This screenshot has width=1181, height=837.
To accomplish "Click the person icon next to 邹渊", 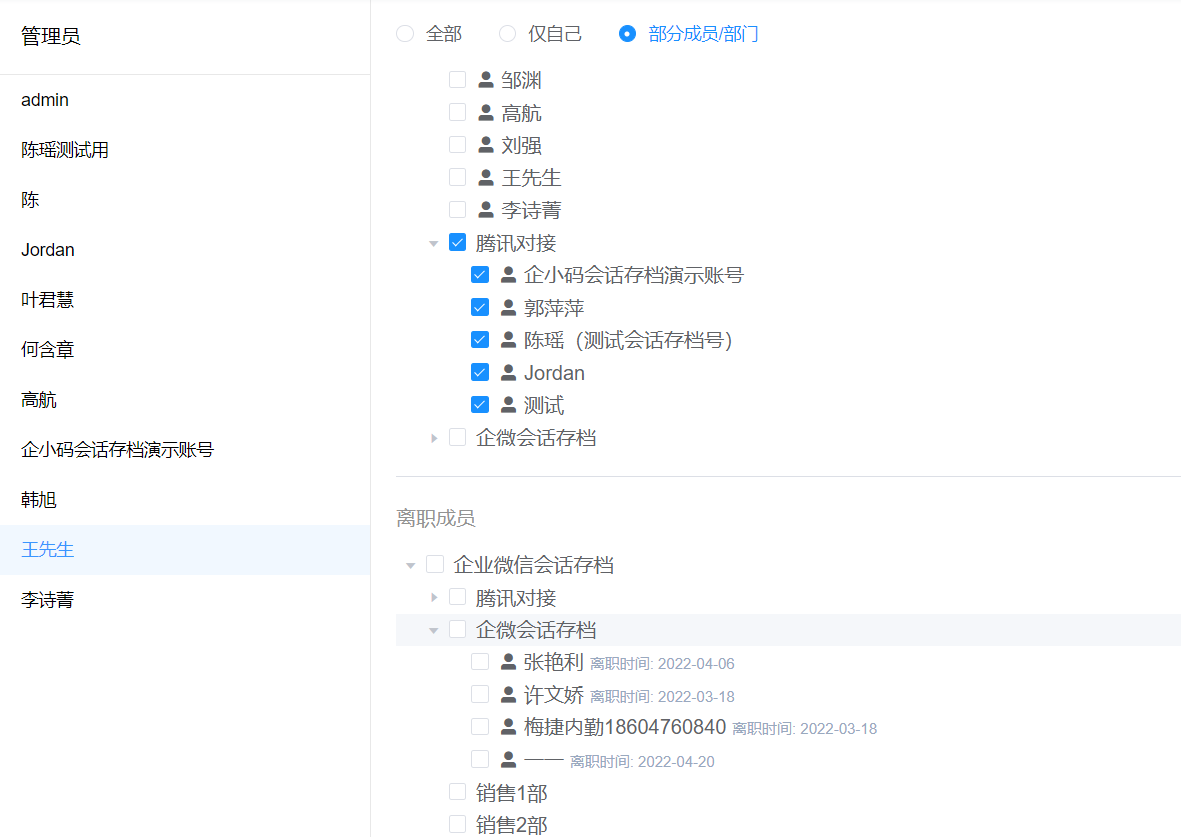I will coord(486,80).
